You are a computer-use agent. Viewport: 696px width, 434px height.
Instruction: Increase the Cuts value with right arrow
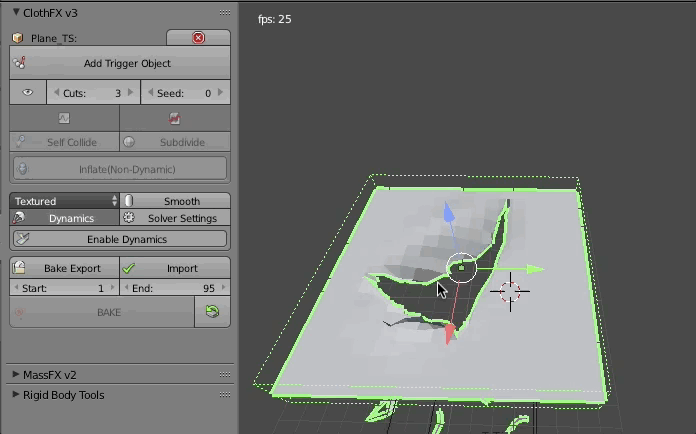coord(130,92)
